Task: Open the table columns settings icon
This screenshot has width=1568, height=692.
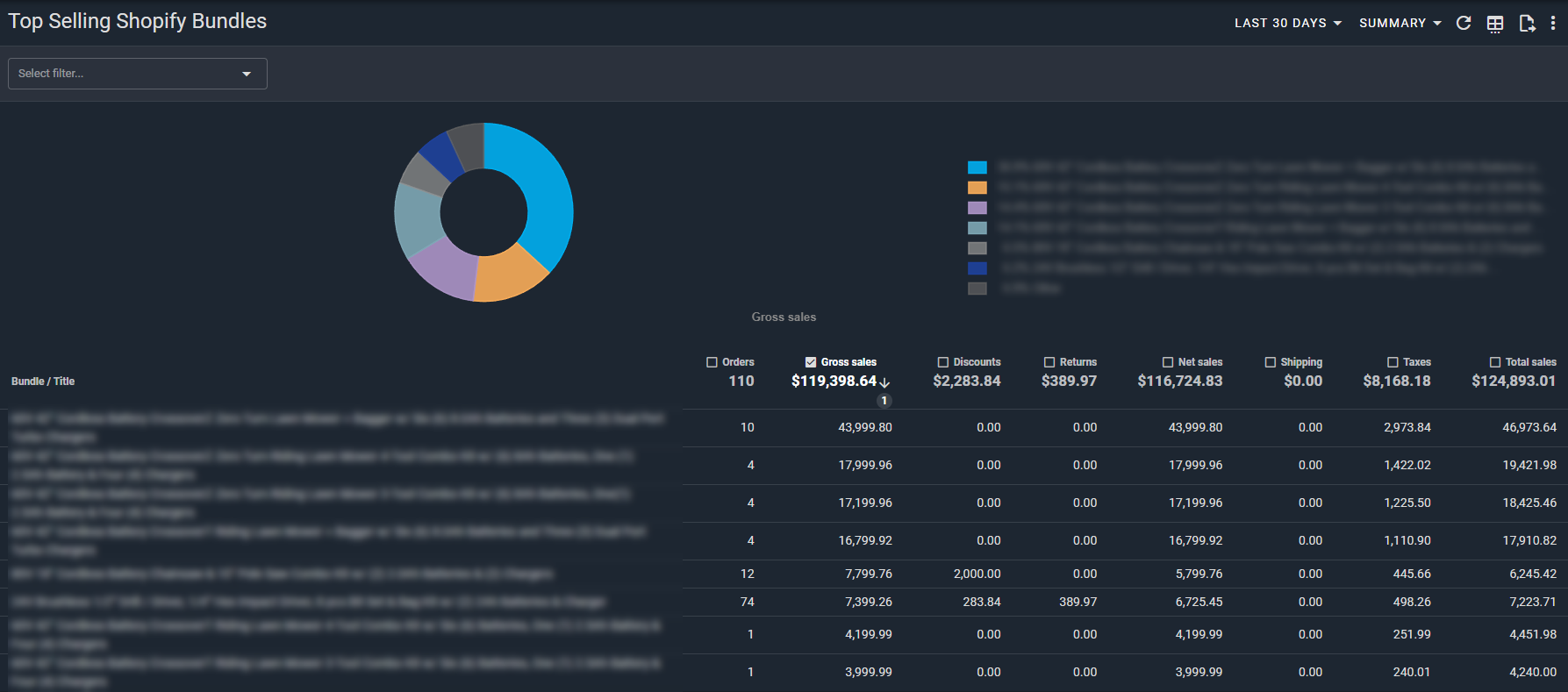Action: point(1495,24)
